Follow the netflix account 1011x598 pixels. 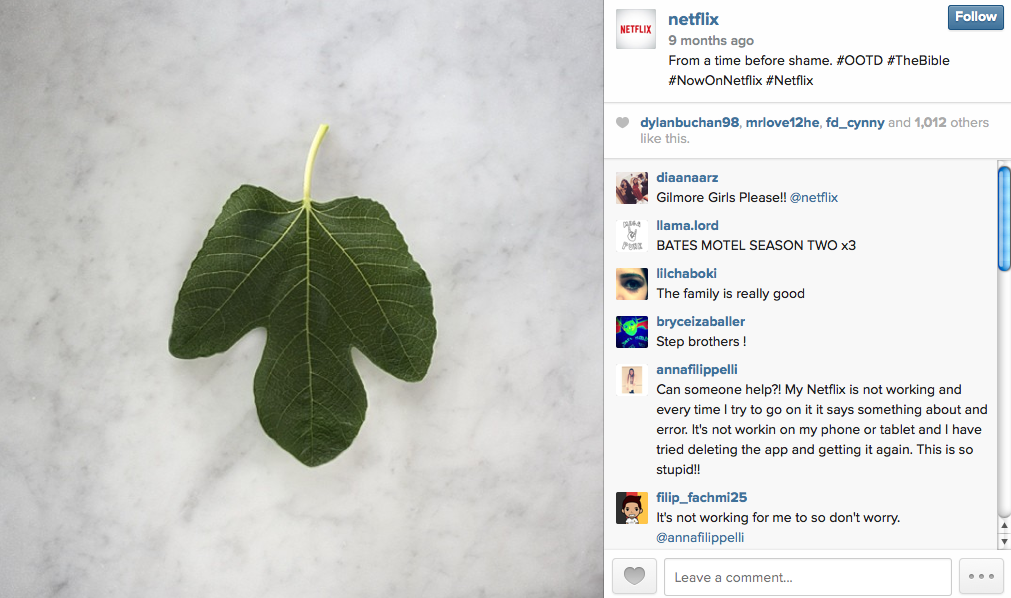pyautogui.click(x=976, y=17)
